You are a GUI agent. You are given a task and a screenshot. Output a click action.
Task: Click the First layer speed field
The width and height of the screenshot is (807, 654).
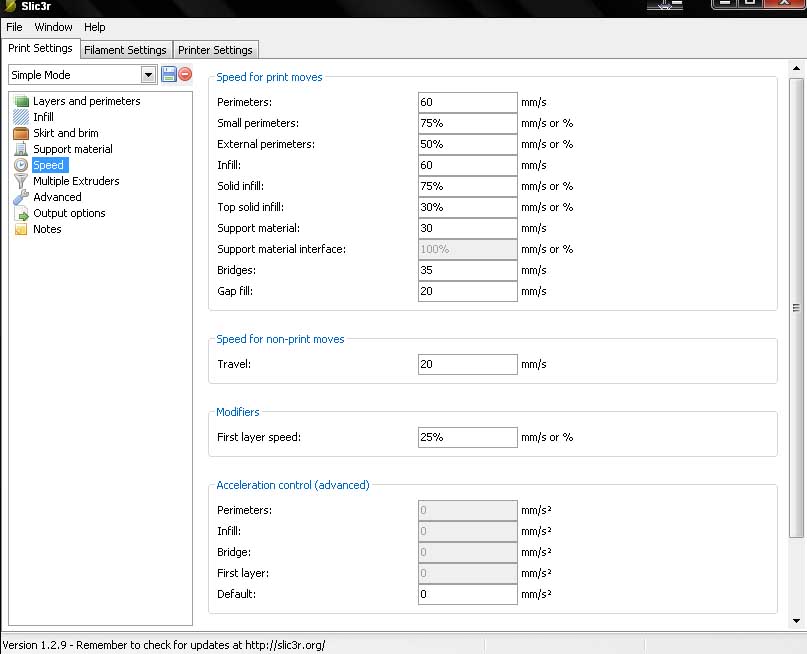click(467, 437)
